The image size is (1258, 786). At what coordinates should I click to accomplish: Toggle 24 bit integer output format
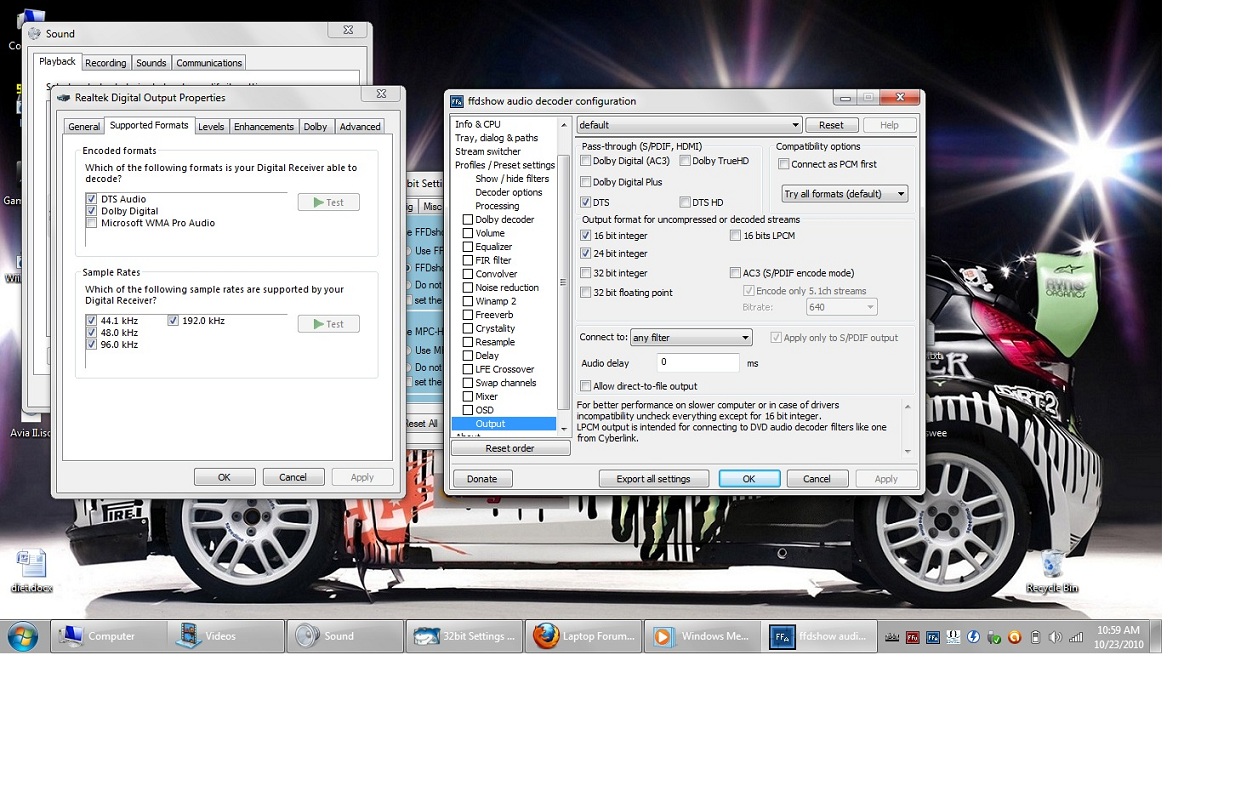coord(586,254)
